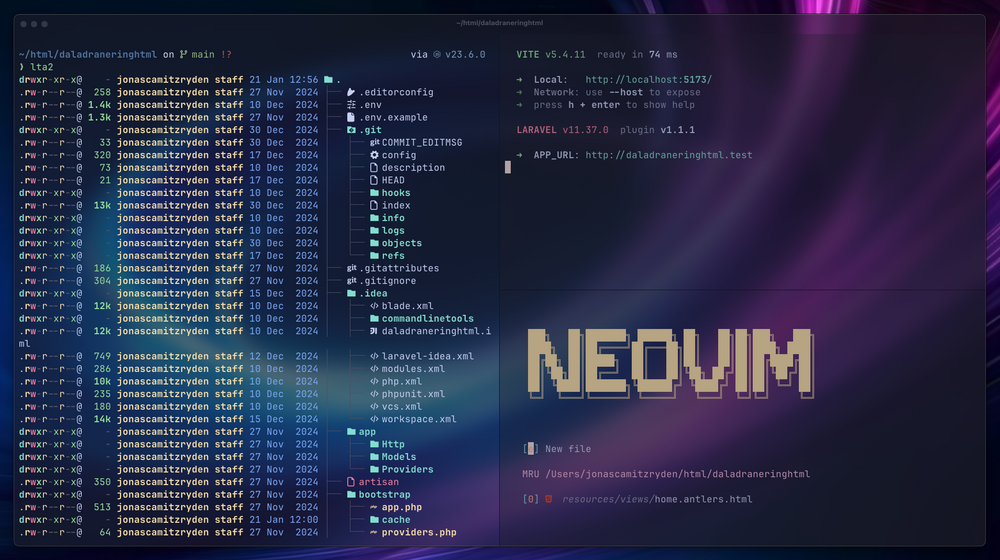The image size is (1000, 560).
Task: Click the php.xml file name
Action: click(402, 381)
